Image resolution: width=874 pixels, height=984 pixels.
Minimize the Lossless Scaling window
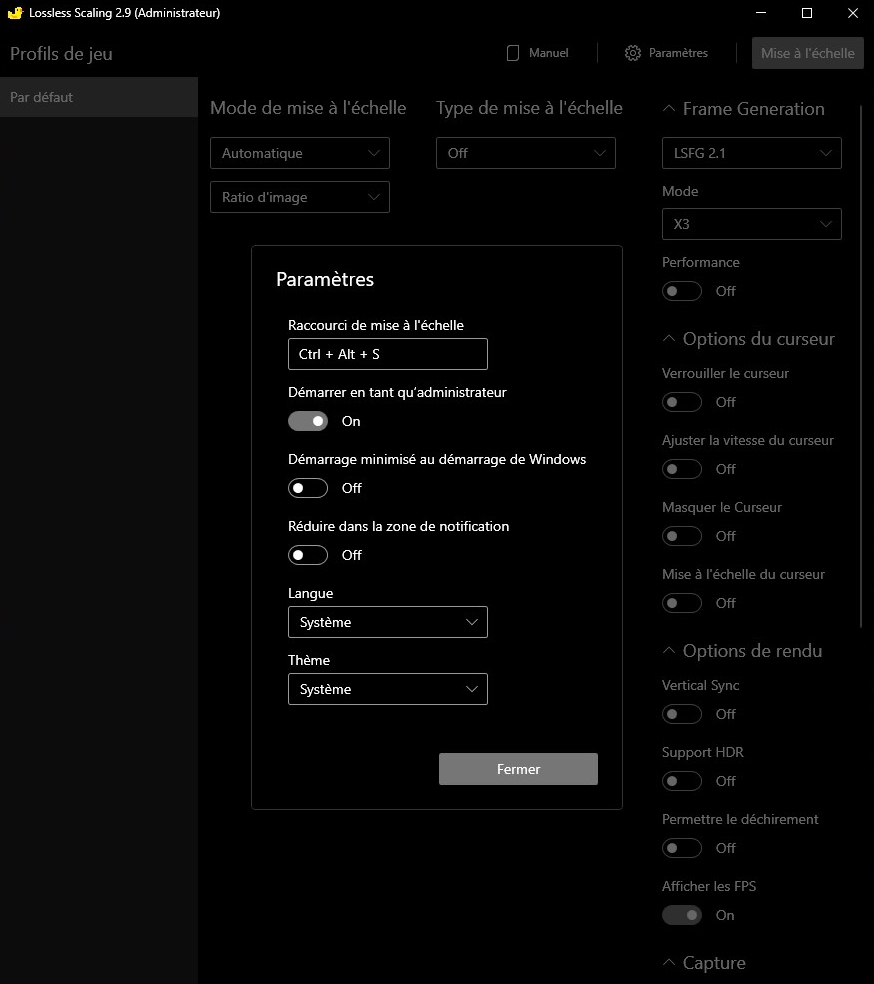(761, 13)
